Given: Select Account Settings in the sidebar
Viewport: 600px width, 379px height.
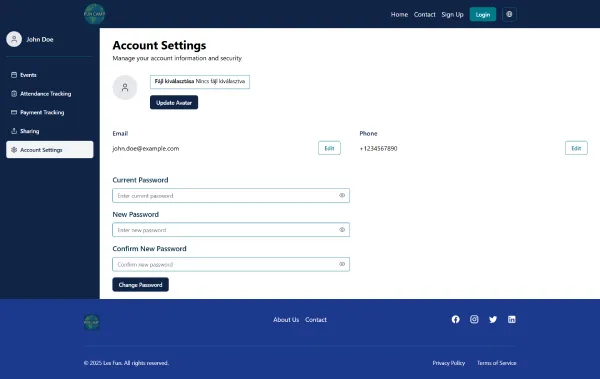Looking at the screenshot, I should pos(49,150).
